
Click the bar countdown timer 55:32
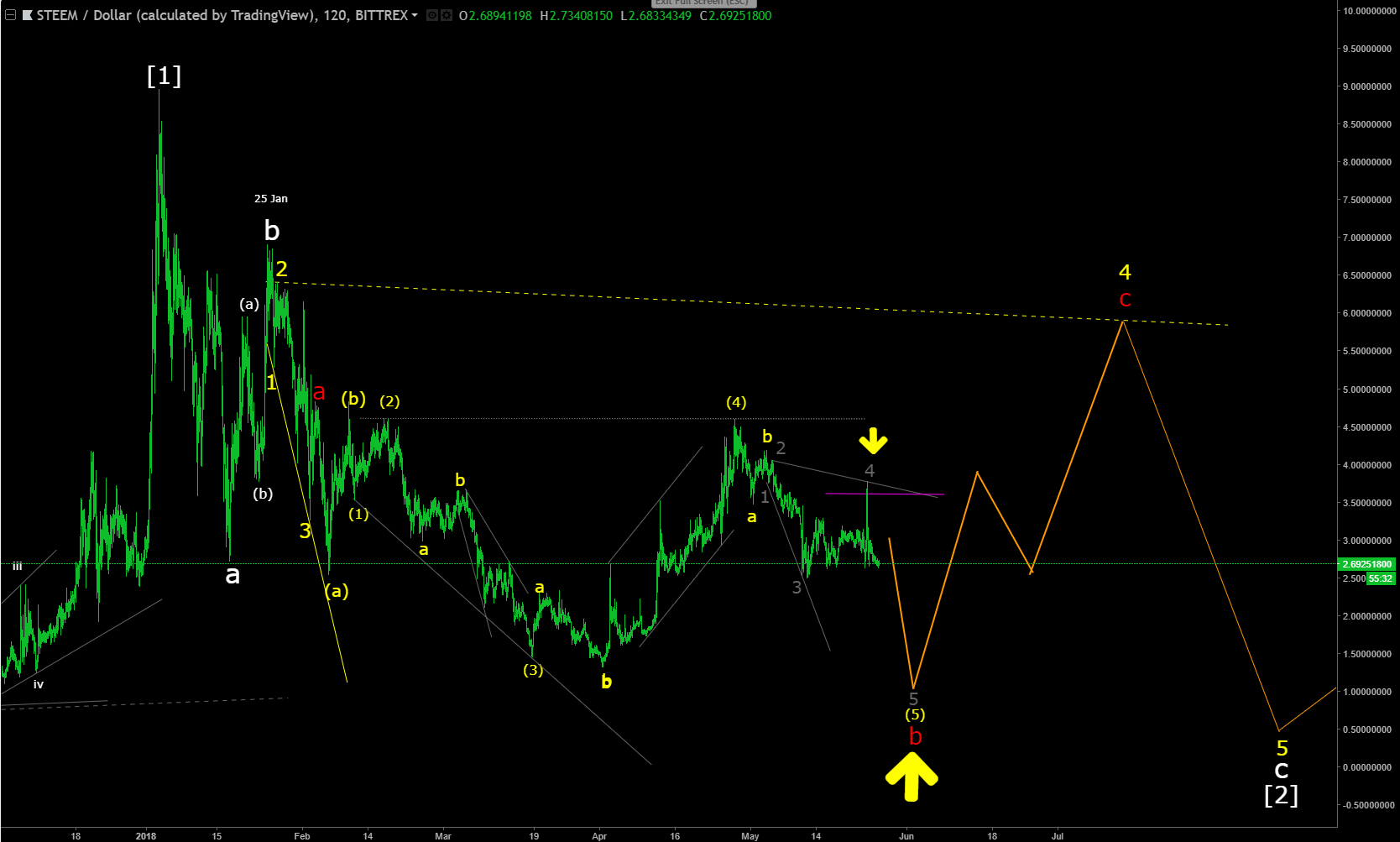click(x=1381, y=578)
